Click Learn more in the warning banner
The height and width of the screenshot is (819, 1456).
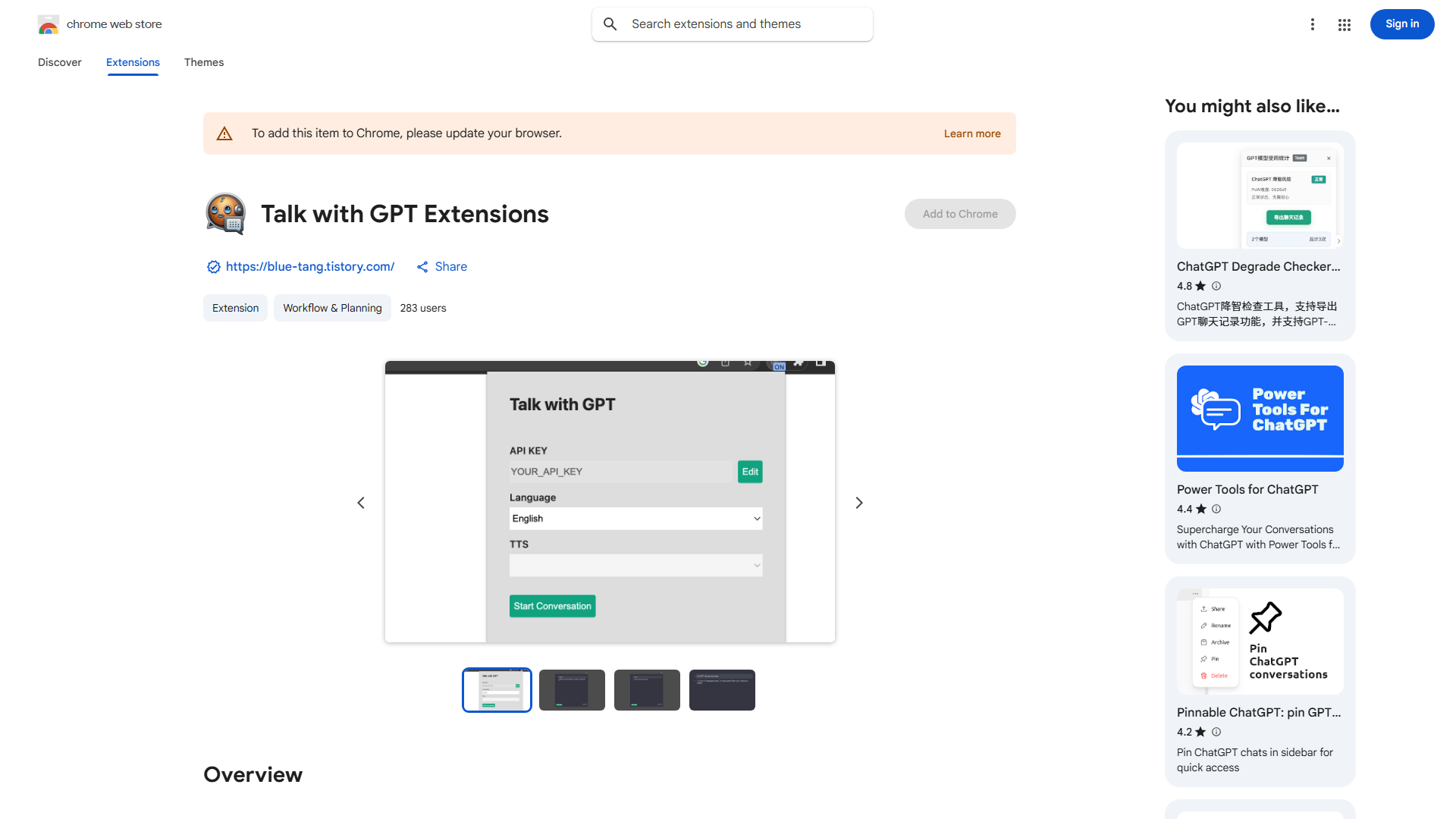tap(972, 133)
